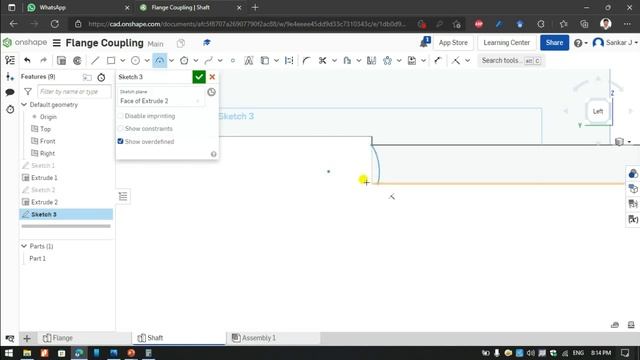Image resolution: width=640 pixels, height=360 pixels.
Task: Toggle the Show overdefined checkbox
Action: pos(120,141)
